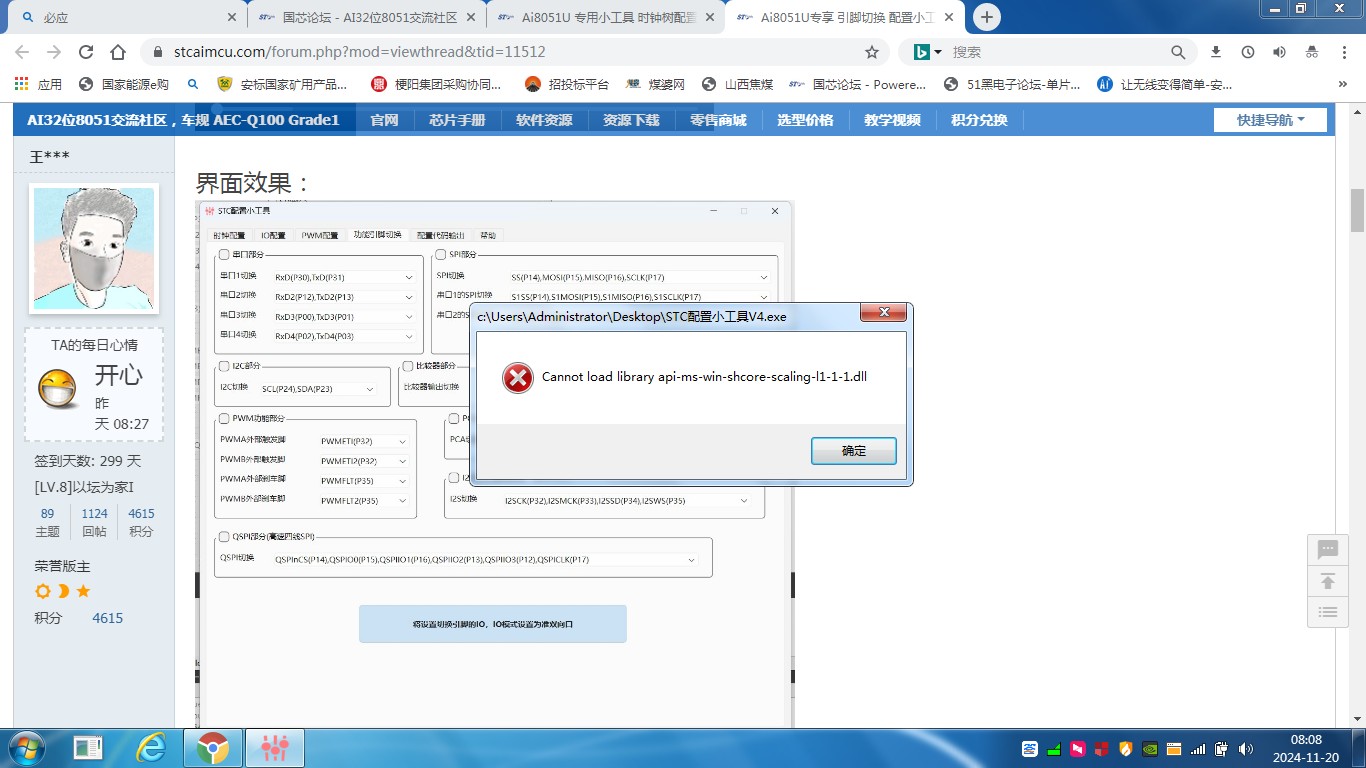Click the 89 主题 count
This screenshot has width=1366, height=768.
(48, 522)
